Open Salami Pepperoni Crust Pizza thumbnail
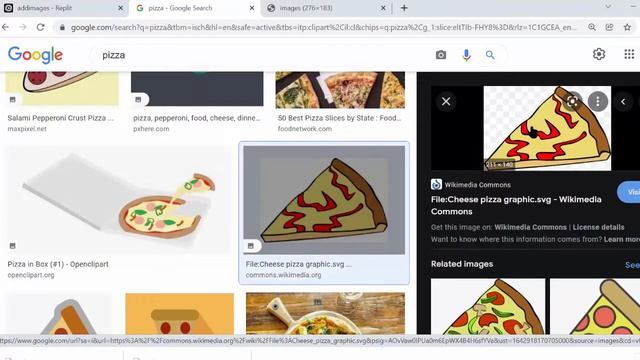Screen dimensions: 640x360 point(62,89)
